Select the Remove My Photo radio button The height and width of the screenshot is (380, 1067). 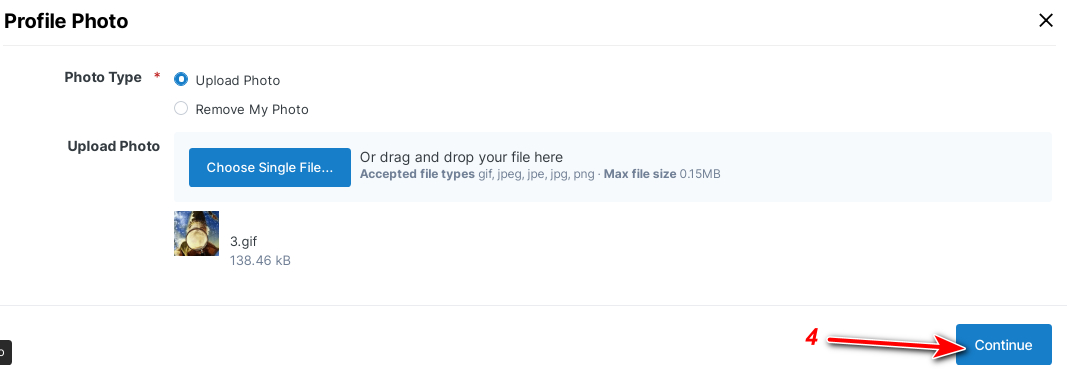coord(181,108)
